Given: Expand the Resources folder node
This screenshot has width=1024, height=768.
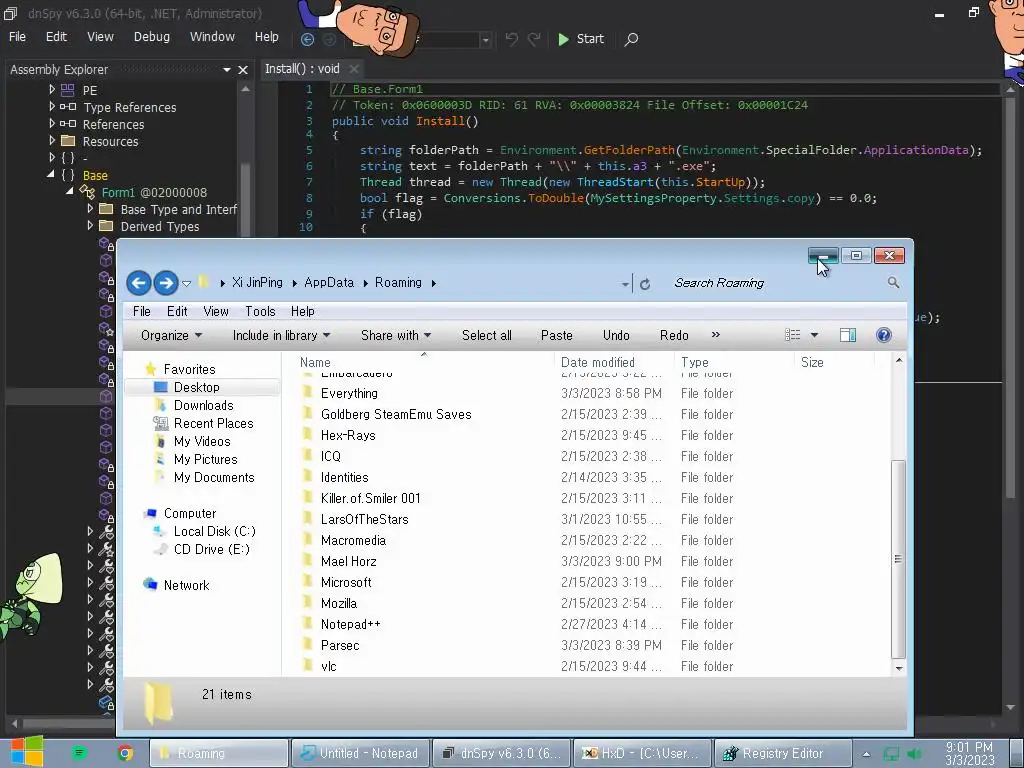Looking at the screenshot, I should (x=52, y=140).
